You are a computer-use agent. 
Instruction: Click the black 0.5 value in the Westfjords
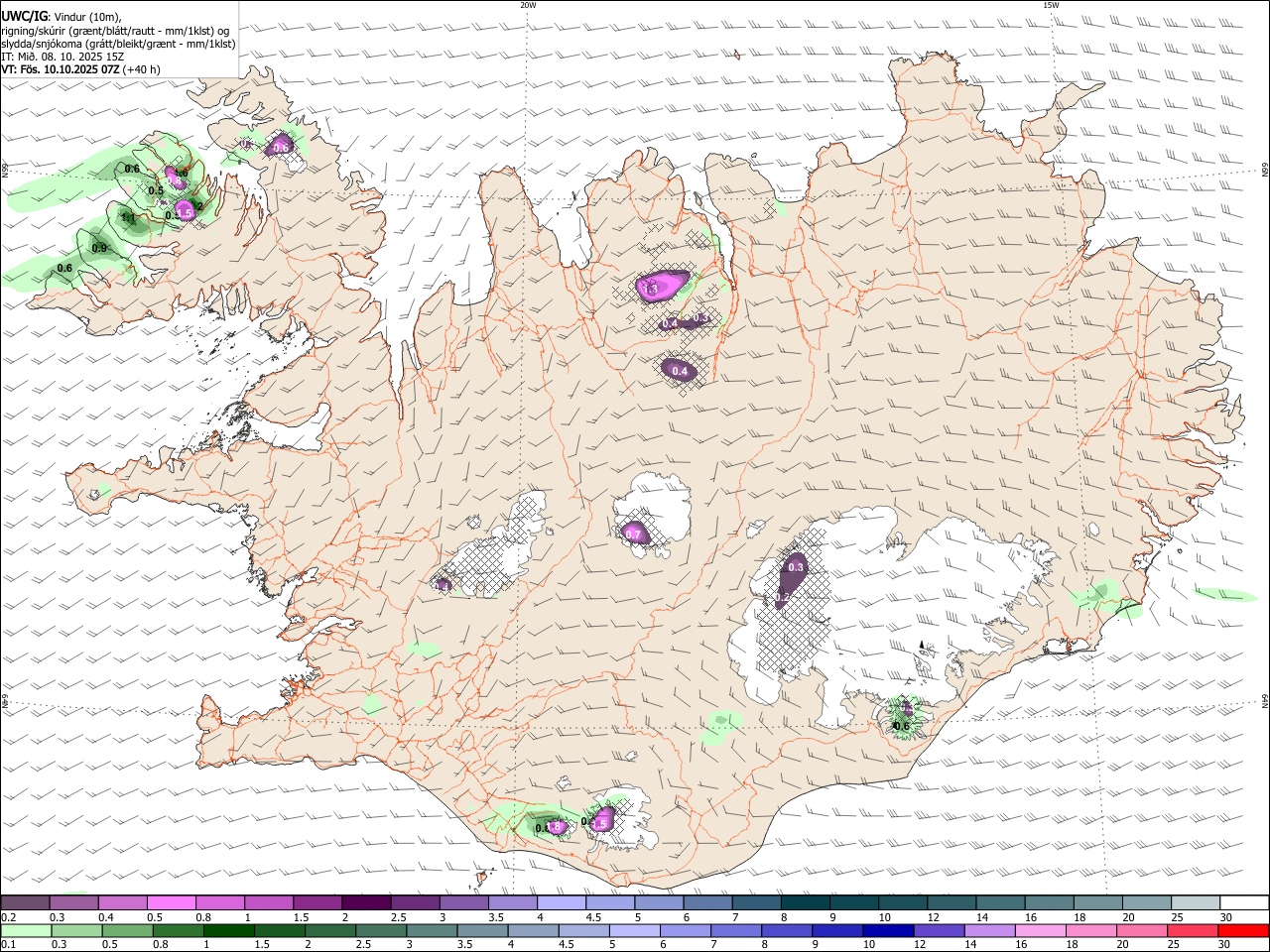click(x=156, y=190)
